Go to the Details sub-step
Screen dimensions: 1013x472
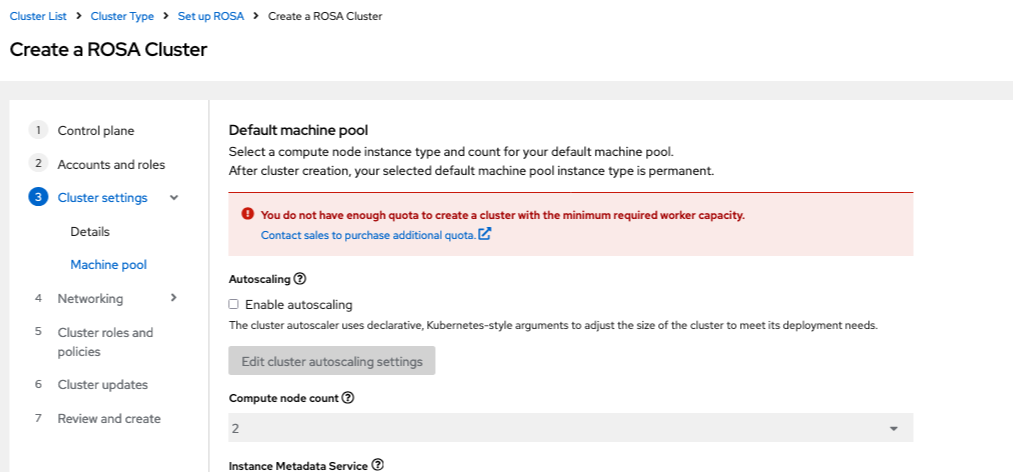pyautogui.click(x=90, y=232)
